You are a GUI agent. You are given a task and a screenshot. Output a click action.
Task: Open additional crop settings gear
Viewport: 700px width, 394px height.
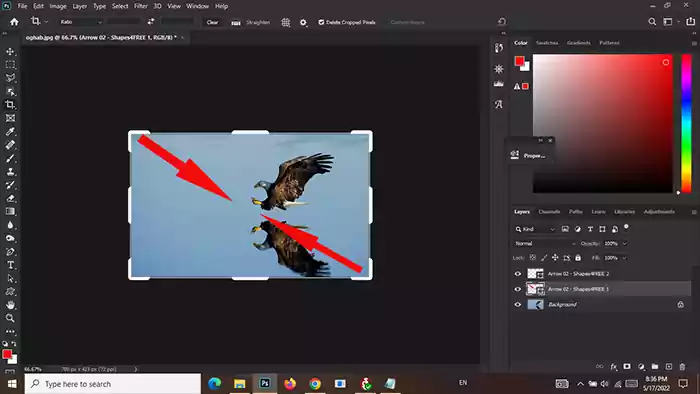point(304,22)
